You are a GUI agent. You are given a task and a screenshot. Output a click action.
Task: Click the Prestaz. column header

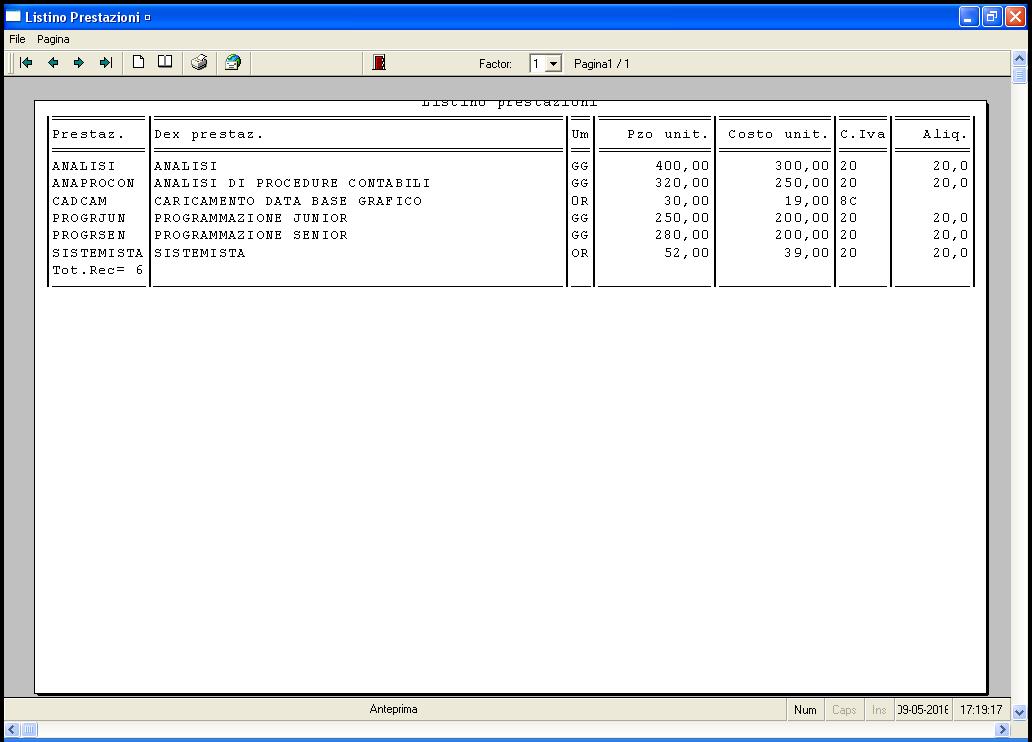[88, 134]
